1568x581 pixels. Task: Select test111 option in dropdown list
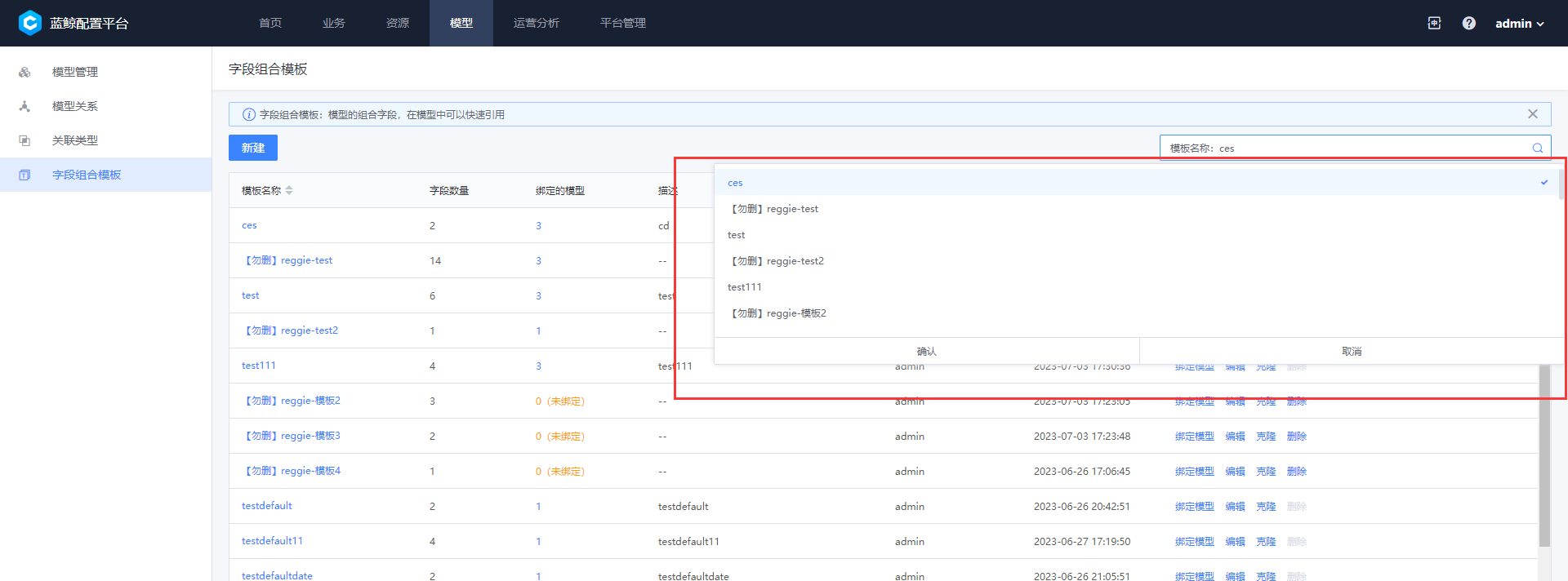pyautogui.click(x=1135, y=286)
